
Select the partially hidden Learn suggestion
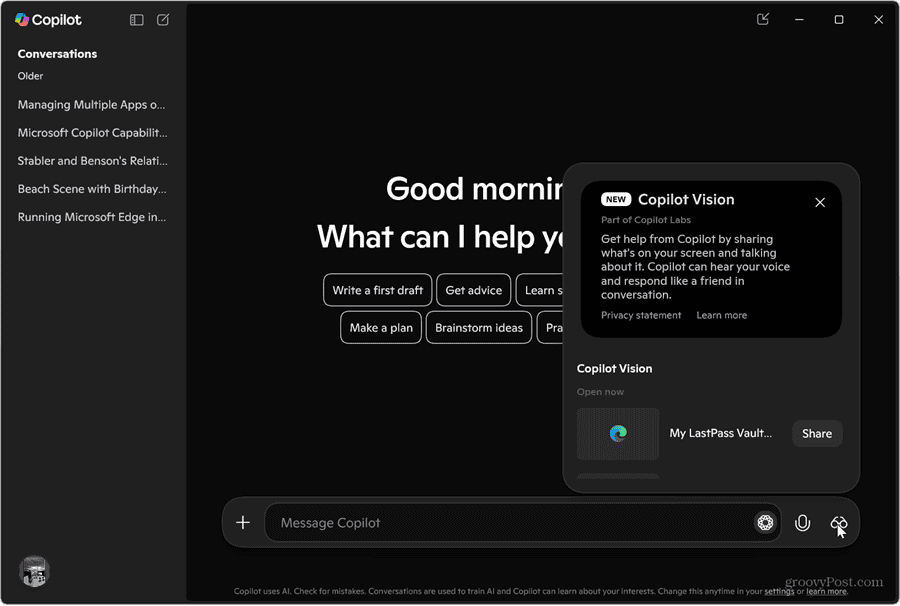coord(540,290)
